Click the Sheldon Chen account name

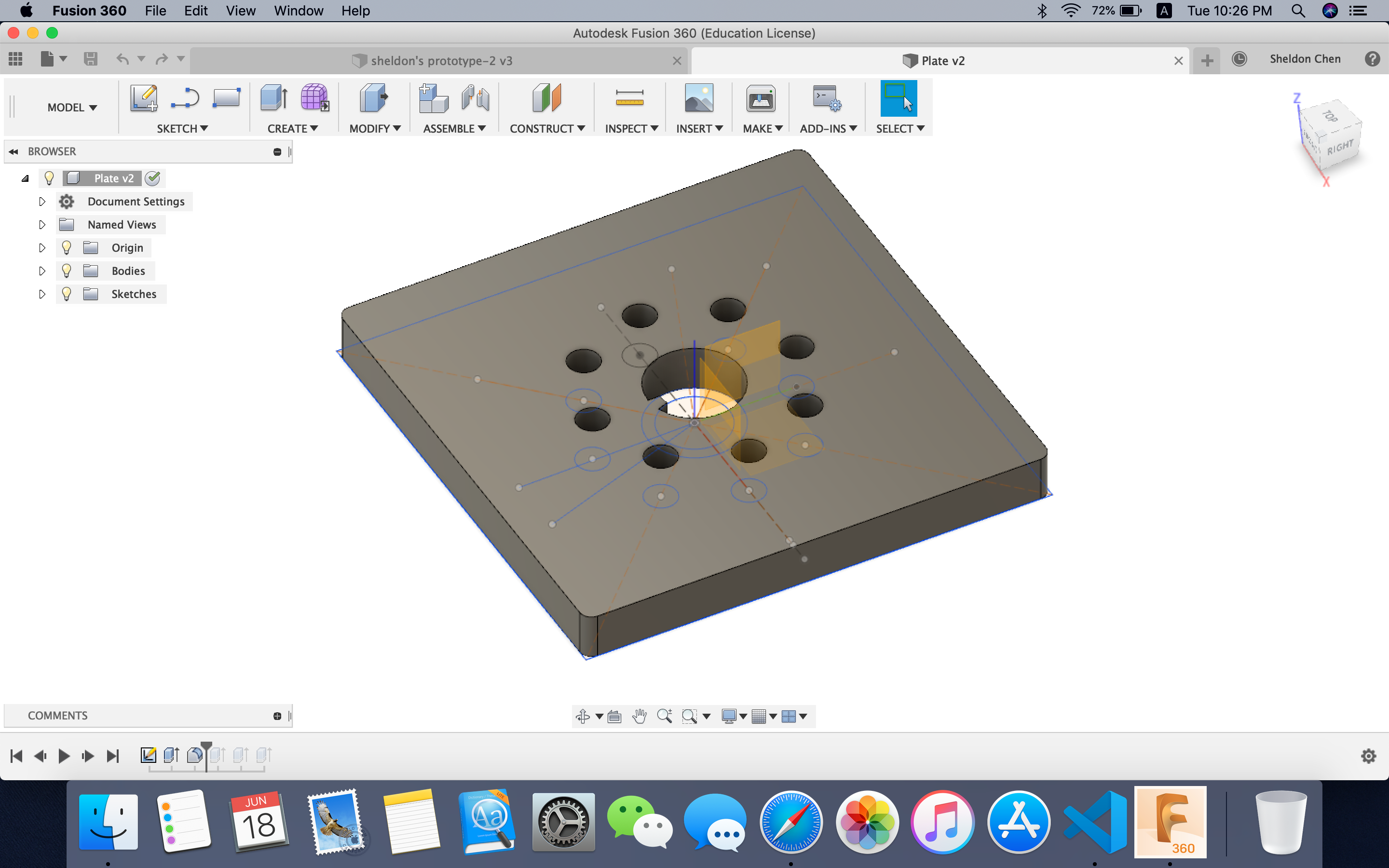(x=1305, y=59)
